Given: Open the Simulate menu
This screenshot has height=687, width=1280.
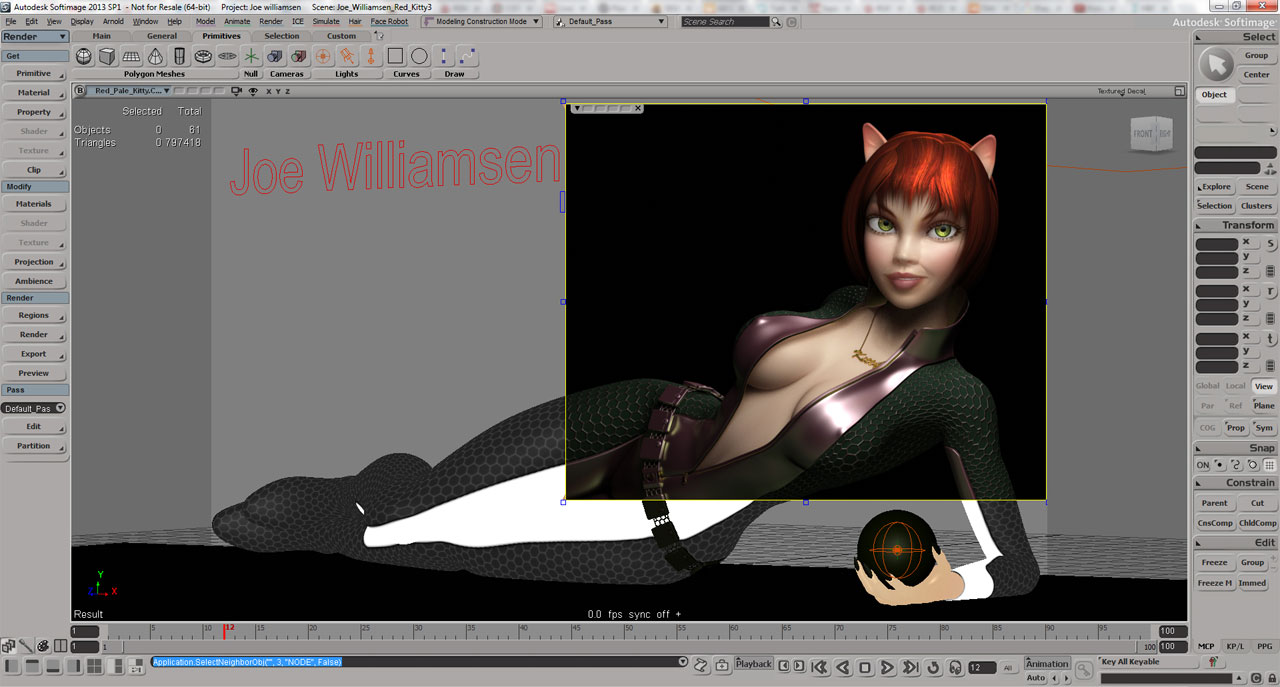Looking at the screenshot, I should pyautogui.click(x=326, y=21).
